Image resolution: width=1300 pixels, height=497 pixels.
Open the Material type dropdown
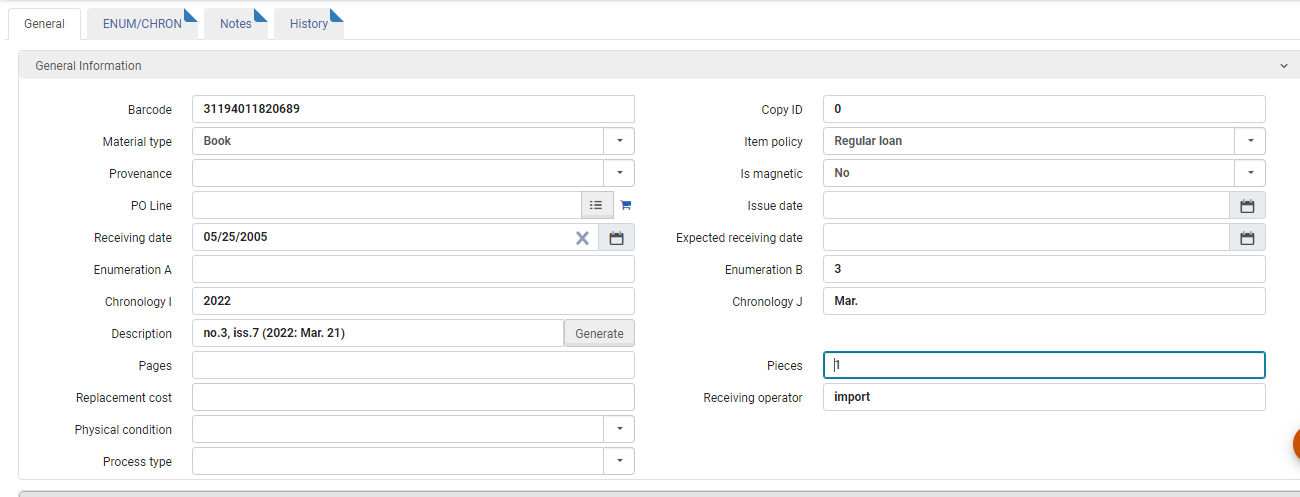(619, 141)
